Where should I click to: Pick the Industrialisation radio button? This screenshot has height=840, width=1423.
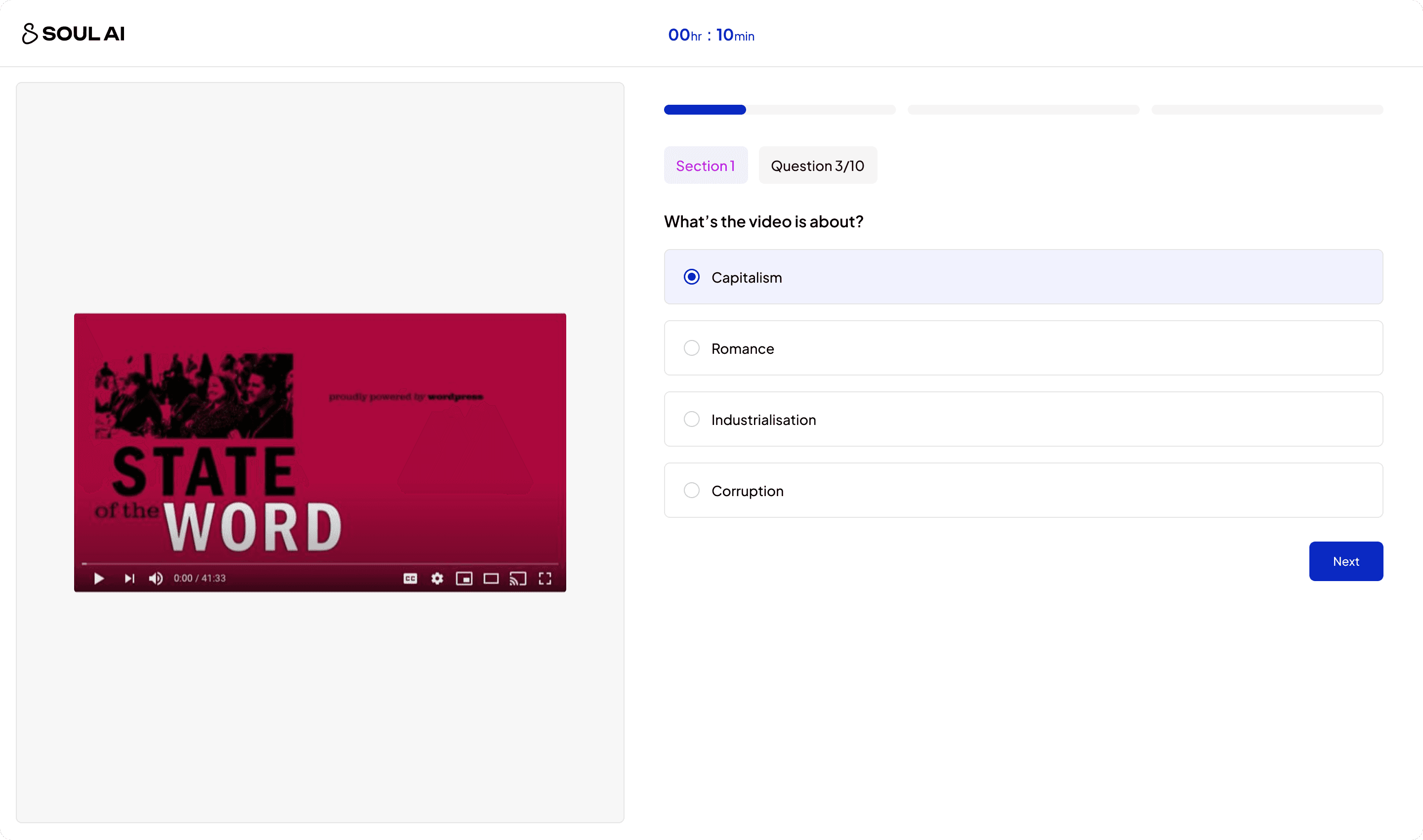[691, 420]
